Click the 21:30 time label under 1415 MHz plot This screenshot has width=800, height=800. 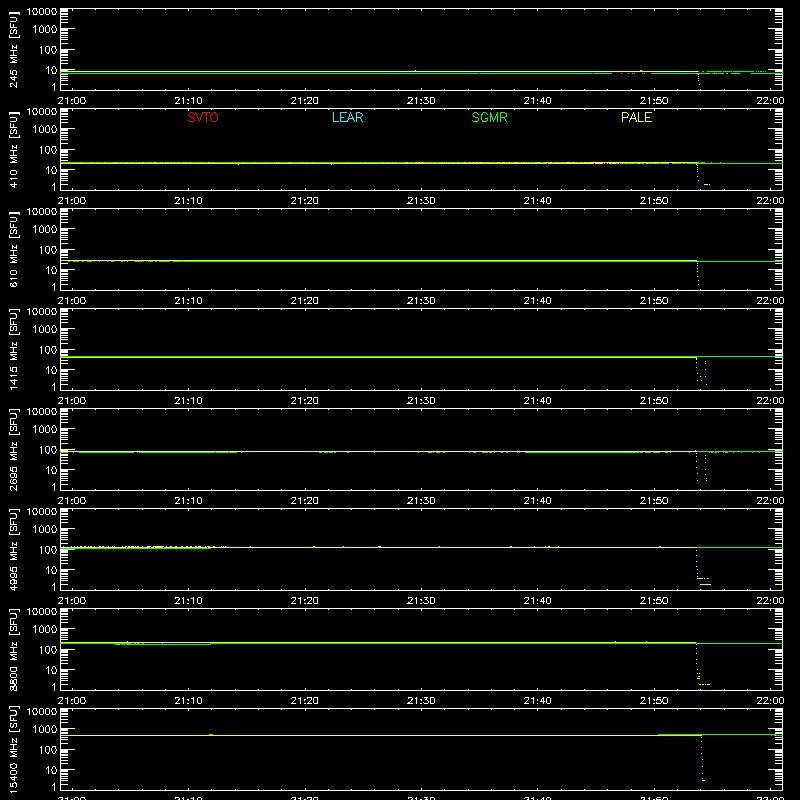coord(421,401)
